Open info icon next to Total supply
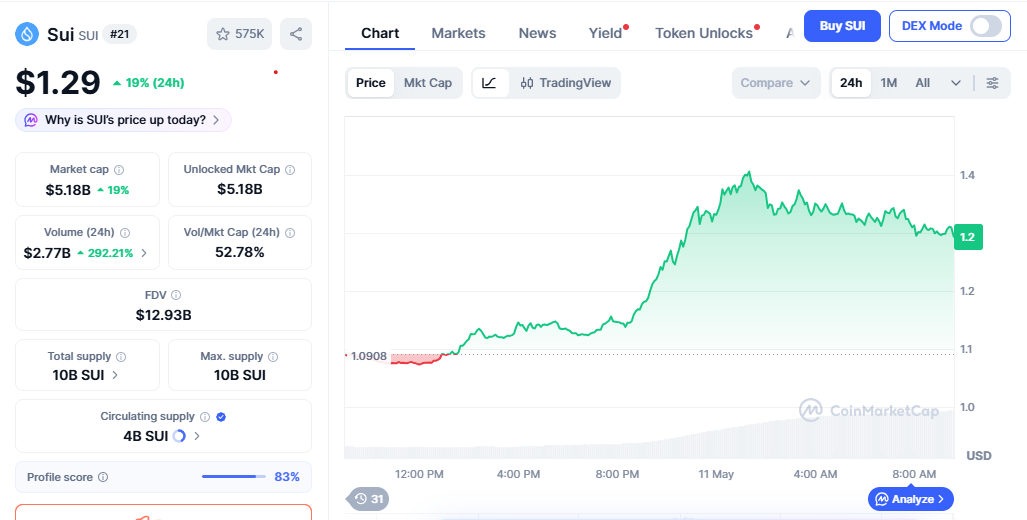 point(121,357)
